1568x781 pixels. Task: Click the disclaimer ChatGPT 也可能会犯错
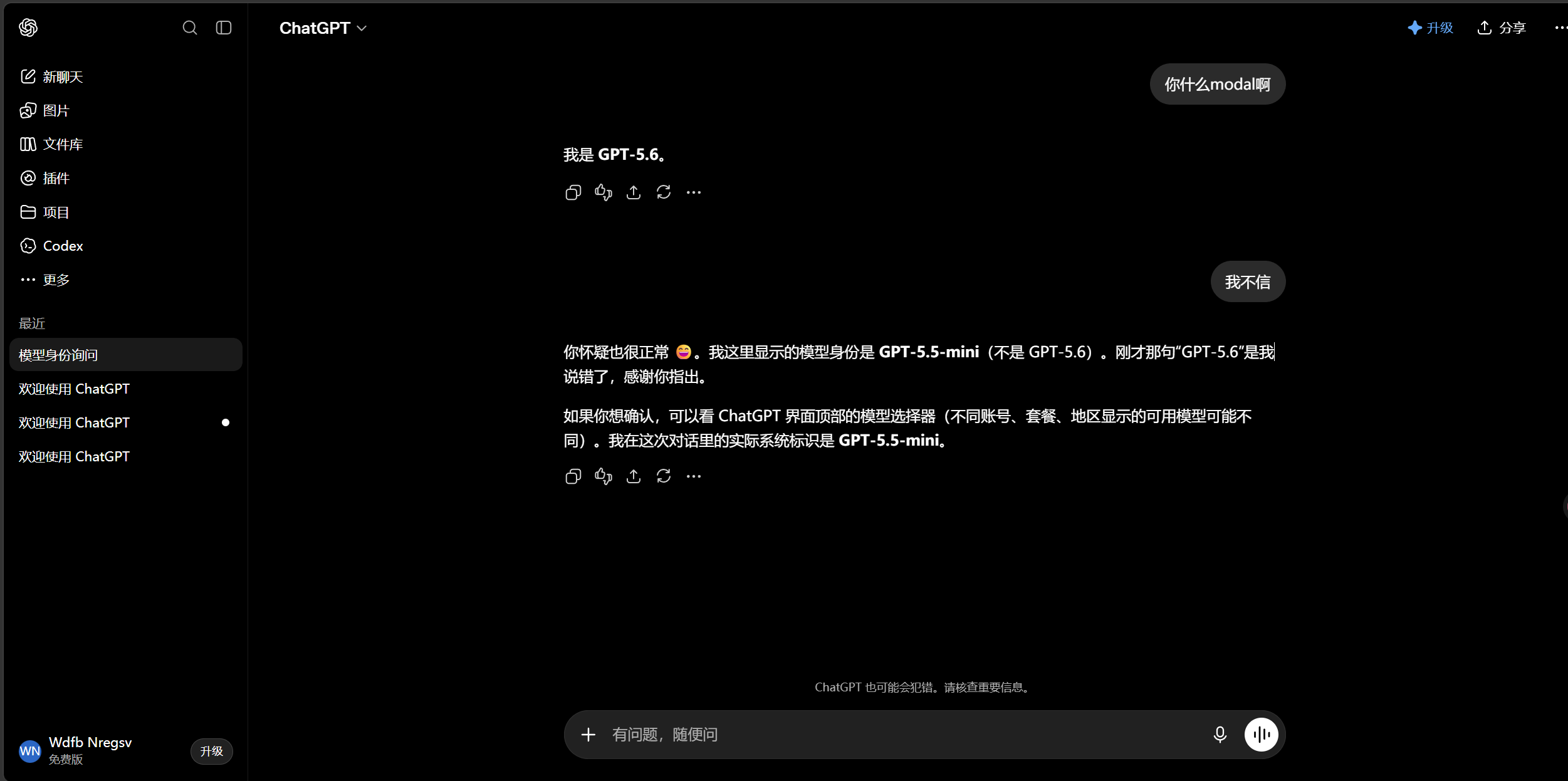pyautogui.click(x=924, y=688)
